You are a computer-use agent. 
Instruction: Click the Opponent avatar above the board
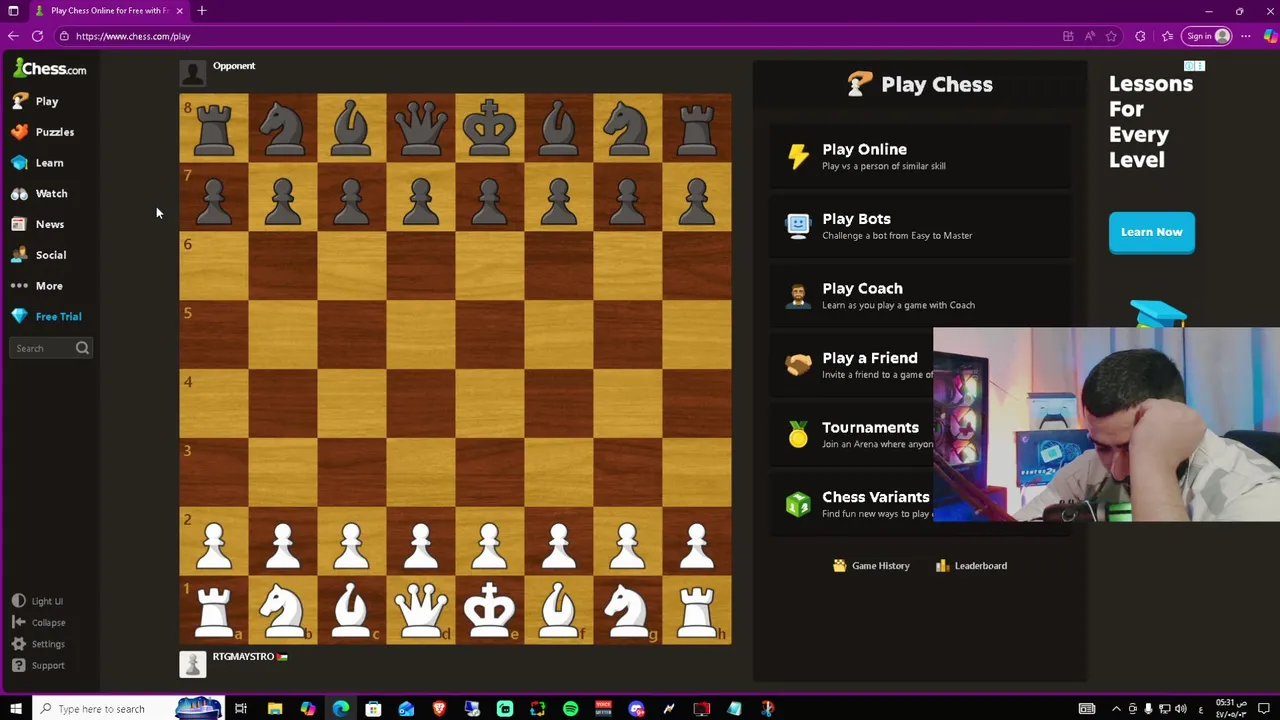click(193, 72)
